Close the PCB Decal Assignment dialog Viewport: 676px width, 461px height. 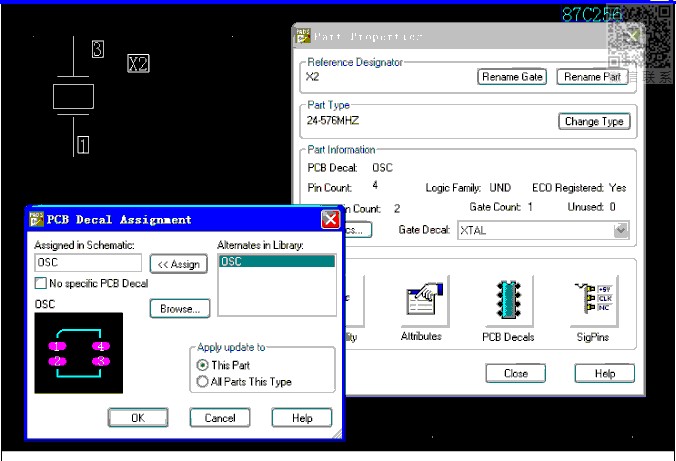tap(330, 220)
